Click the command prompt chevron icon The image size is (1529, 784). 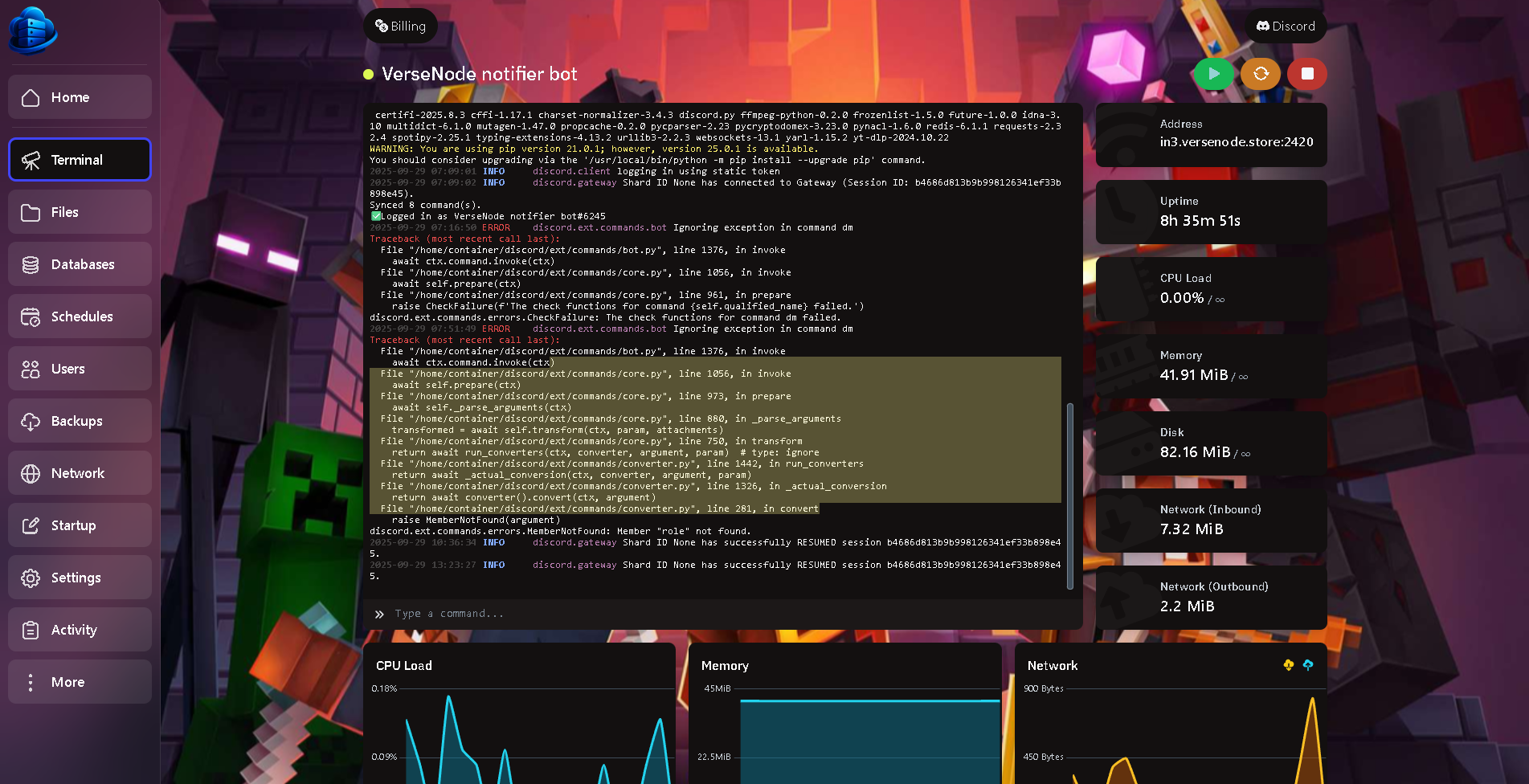pyautogui.click(x=379, y=614)
